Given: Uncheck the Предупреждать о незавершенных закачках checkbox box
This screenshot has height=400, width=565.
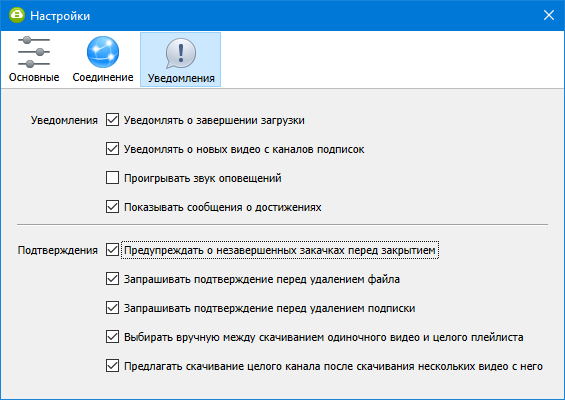Looking at the screenshot, I should pos(112,249).
